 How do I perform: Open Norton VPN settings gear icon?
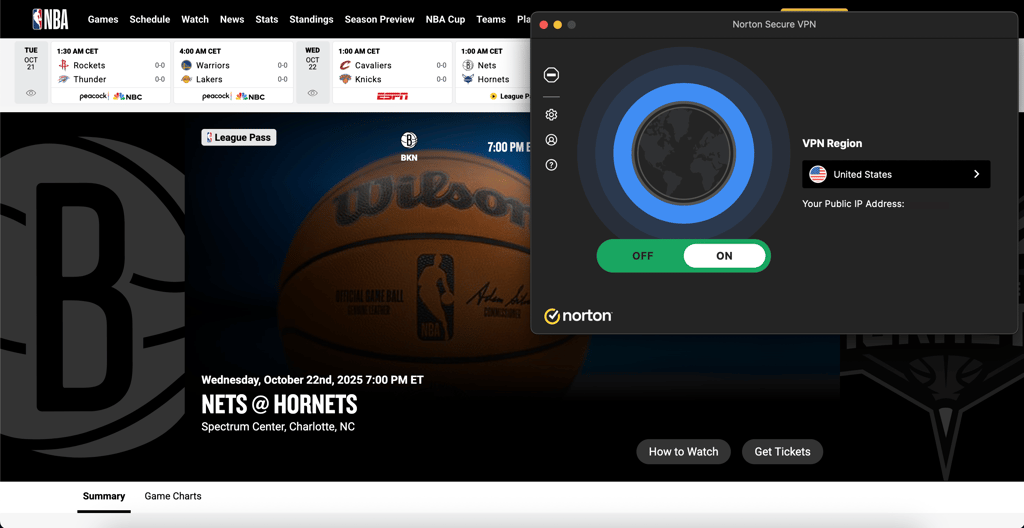pos(551,115)
